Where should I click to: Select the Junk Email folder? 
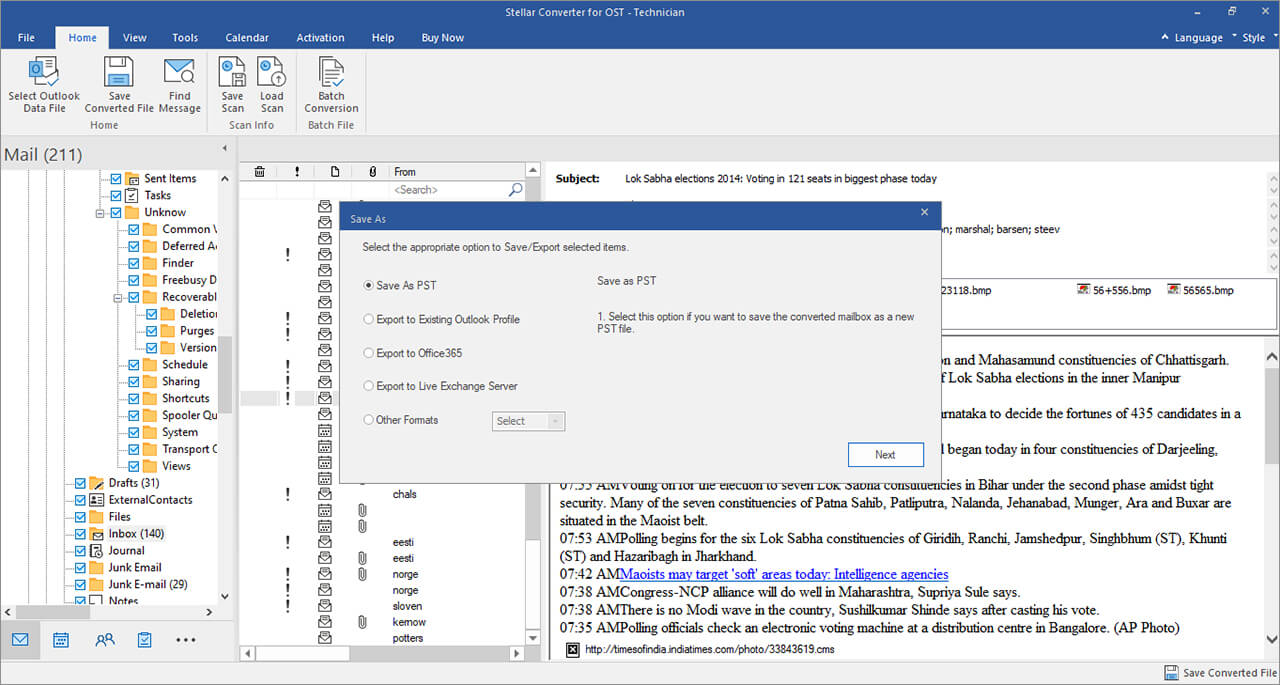(x=135, y=568)
